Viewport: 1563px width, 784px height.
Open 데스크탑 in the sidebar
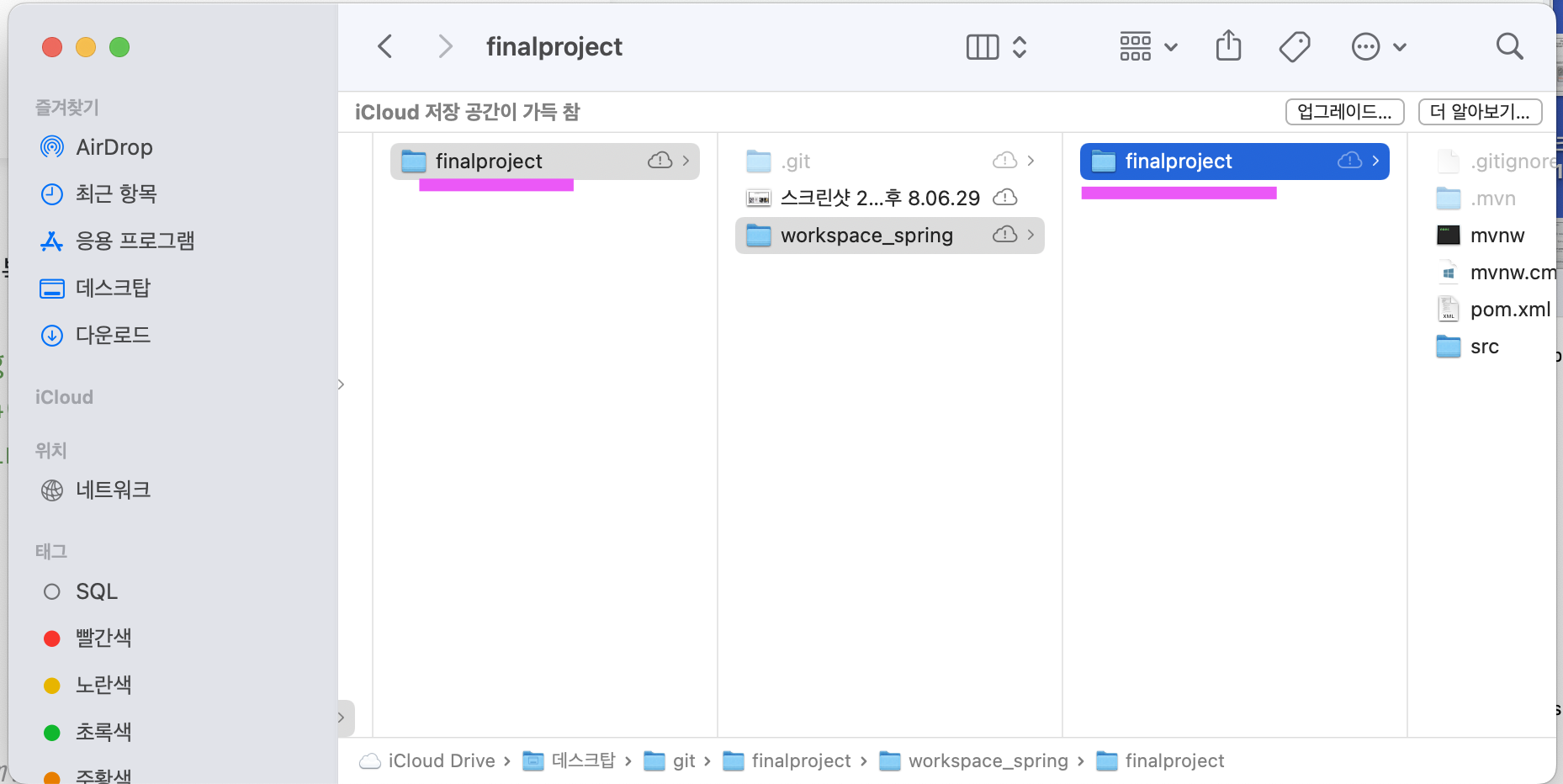pos(96,289)
